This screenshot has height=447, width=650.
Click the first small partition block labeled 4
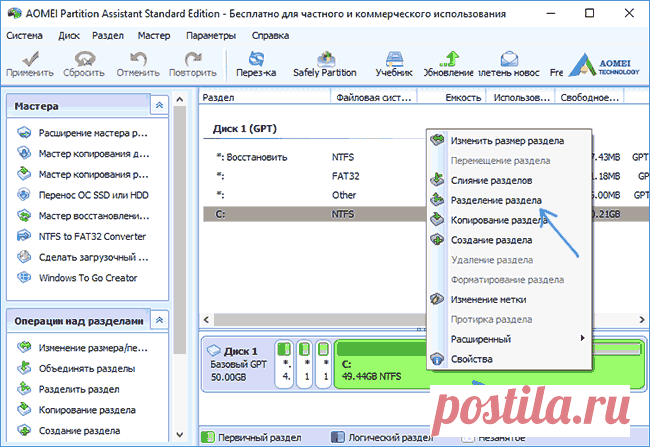tap(284, 364)
